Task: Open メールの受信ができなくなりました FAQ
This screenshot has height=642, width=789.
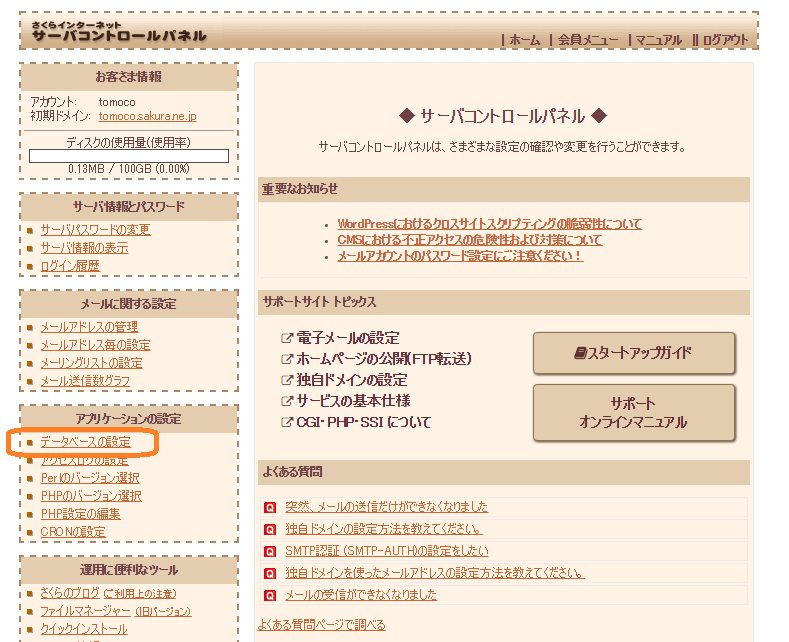Action: tap(361, 595)
